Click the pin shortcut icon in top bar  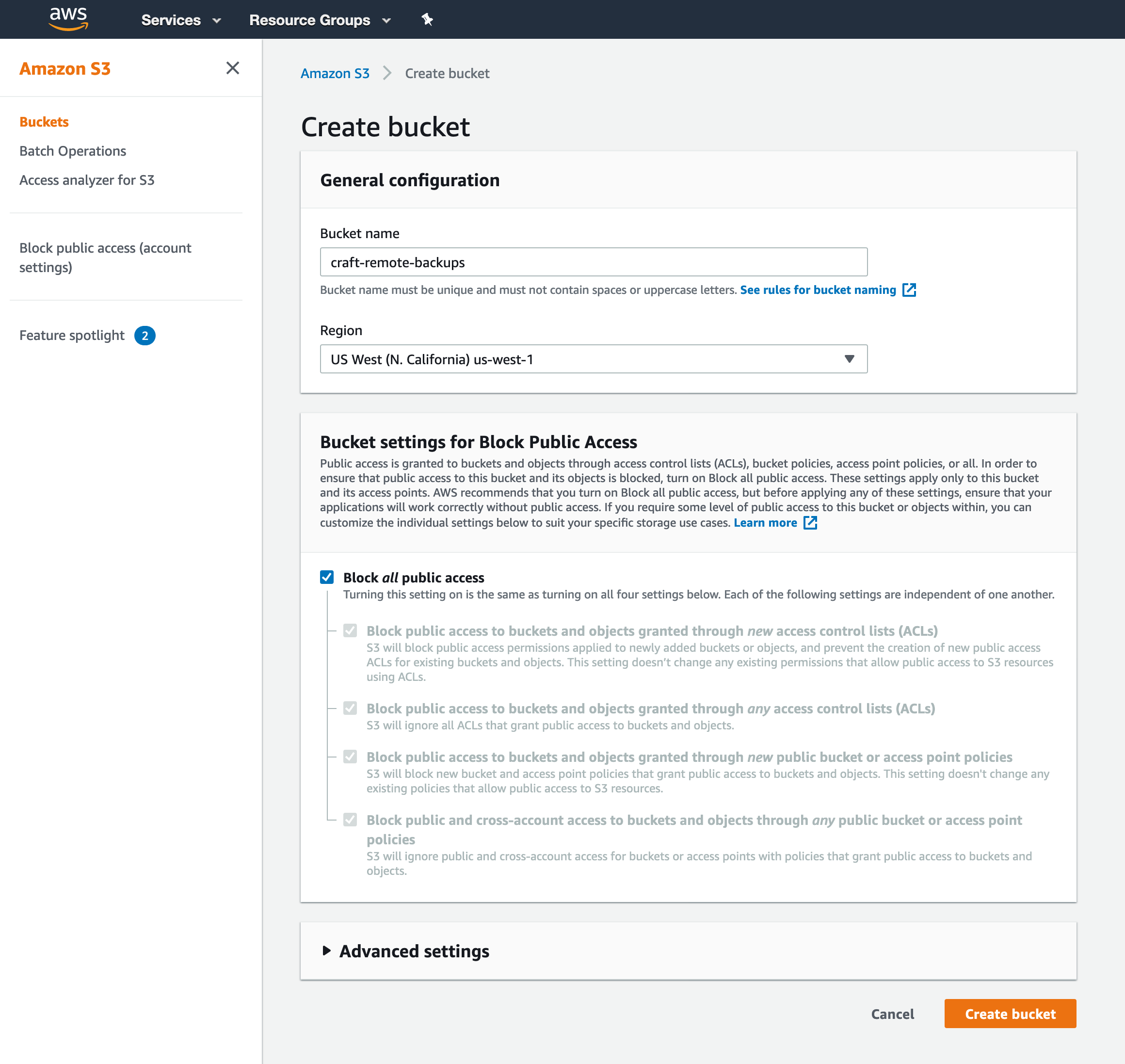427,20
